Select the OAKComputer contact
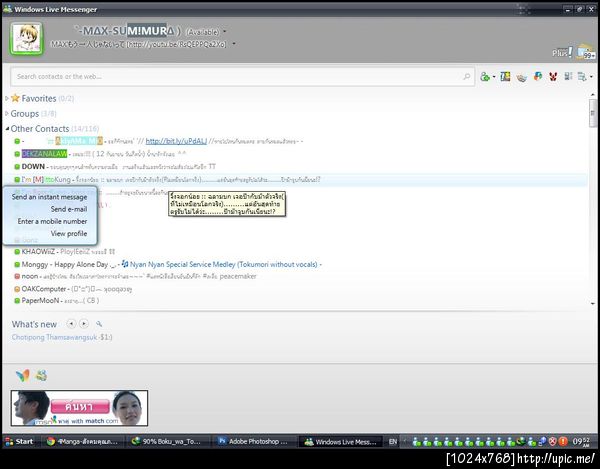The width and height of the screenshot is (600, 469). (44, 289)
